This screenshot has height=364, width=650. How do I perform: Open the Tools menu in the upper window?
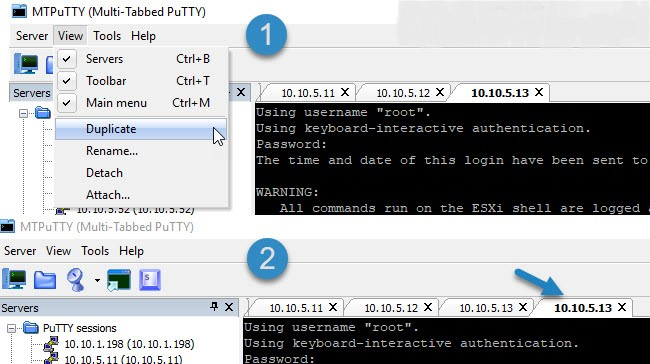(x=107, y=36)
